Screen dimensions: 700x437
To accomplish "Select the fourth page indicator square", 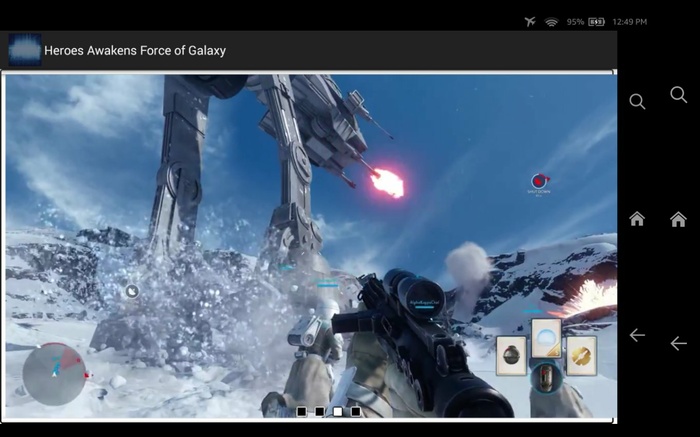I will 356,411.
